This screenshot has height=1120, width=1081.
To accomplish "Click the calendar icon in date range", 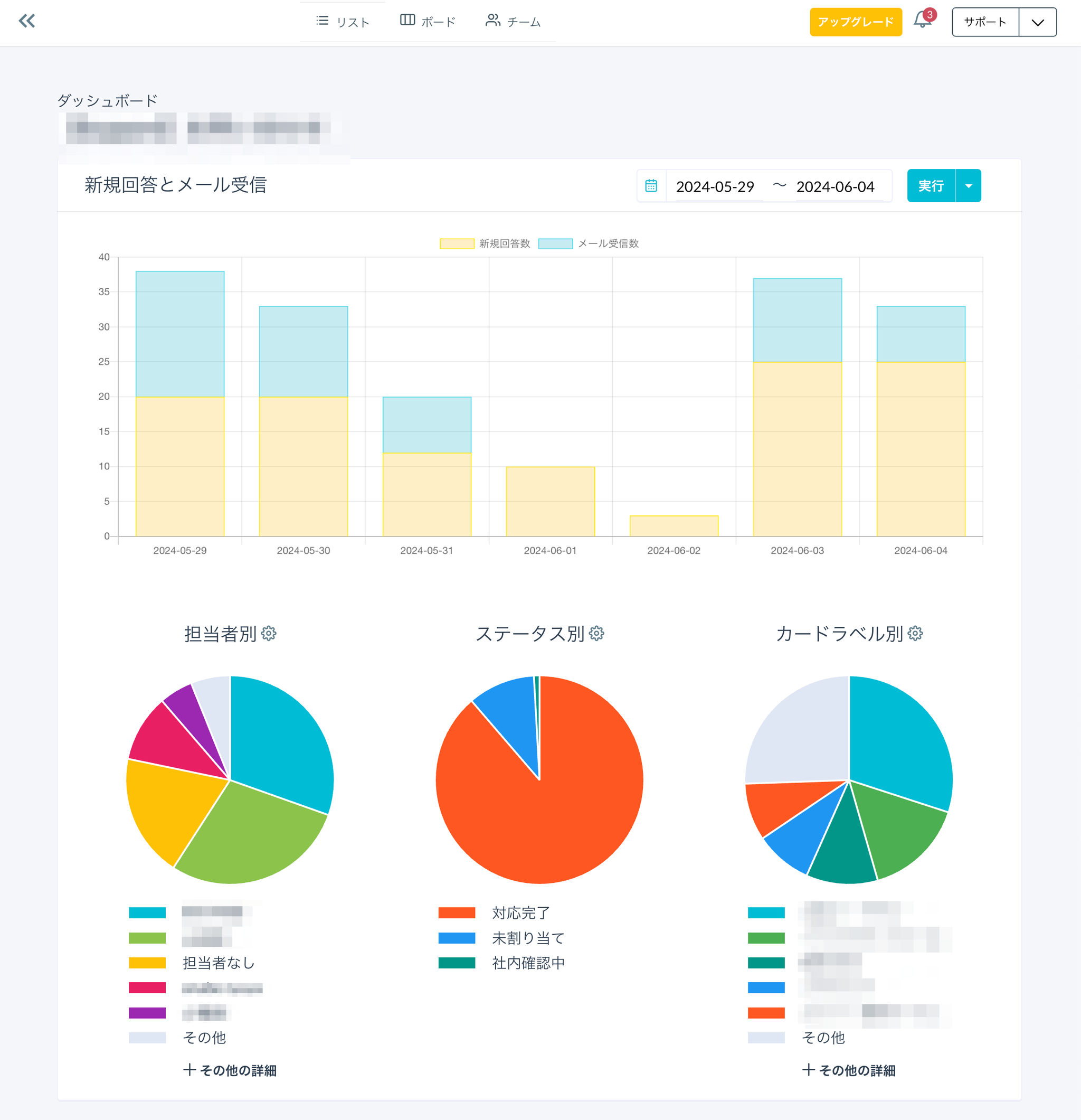I will pos(651,186).
